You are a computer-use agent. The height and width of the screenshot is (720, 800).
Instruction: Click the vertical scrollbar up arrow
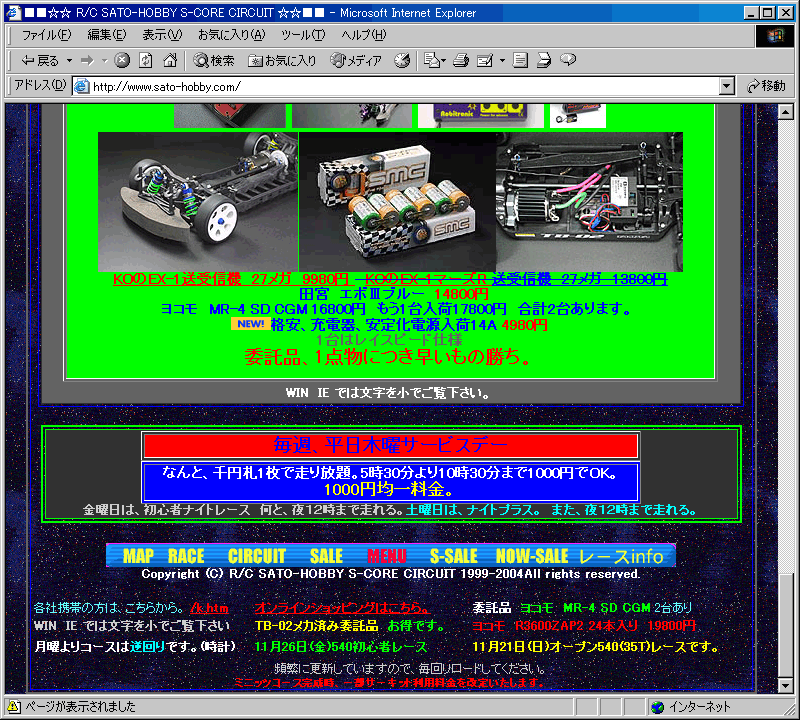(786, 112)
